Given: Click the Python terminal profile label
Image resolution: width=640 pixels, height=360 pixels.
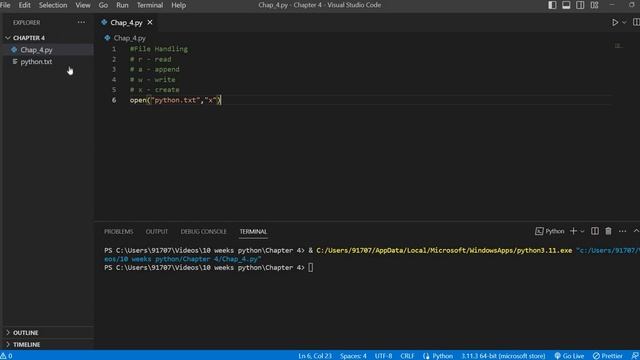Looking at the screenshot, I should [549, 231].
